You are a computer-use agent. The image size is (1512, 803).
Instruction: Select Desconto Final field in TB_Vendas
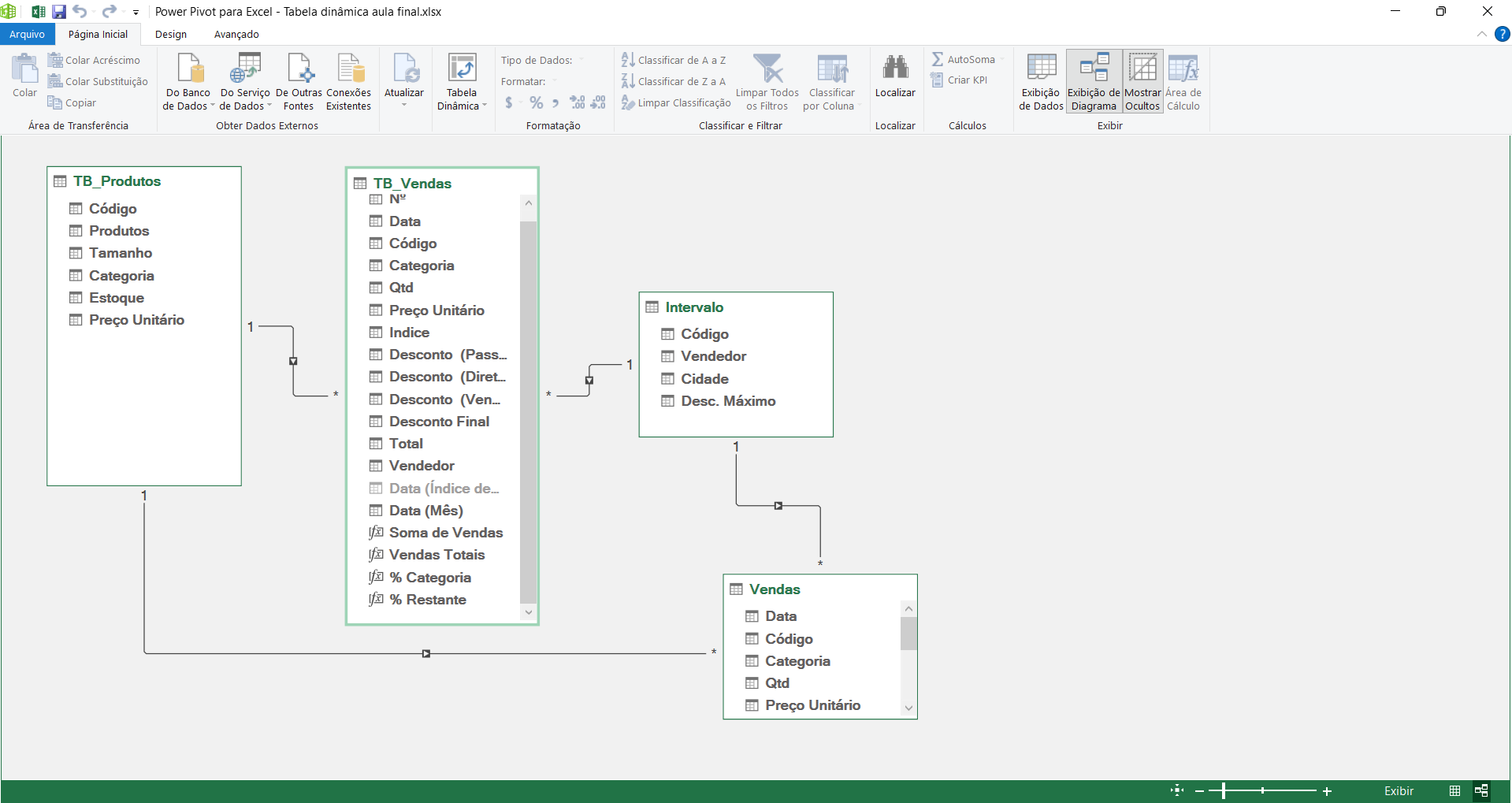point(439,422)
